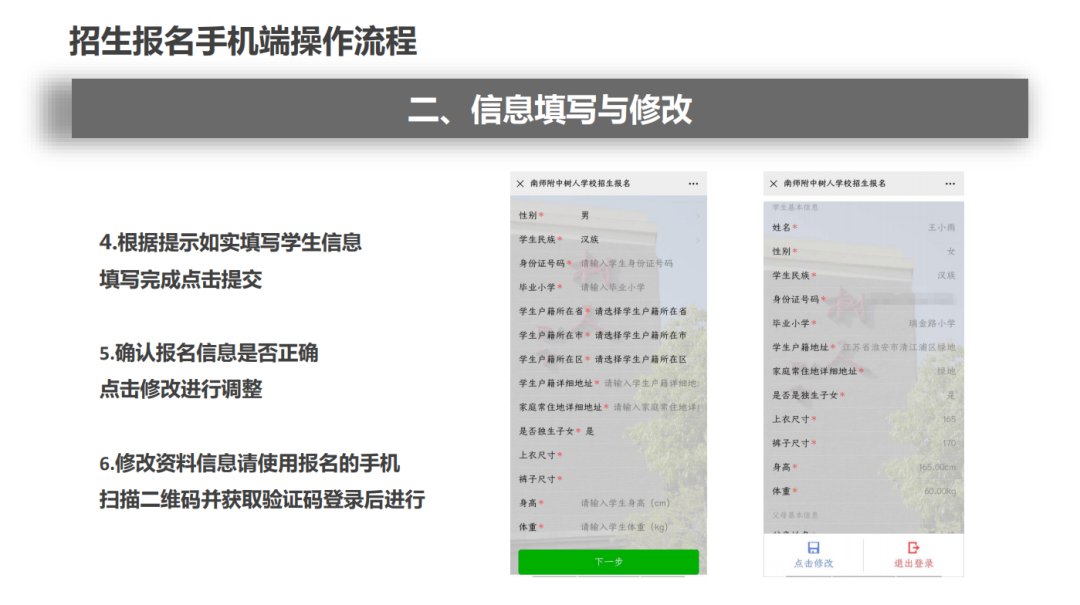Close the left phone's registration page with X

pos(520,184)
